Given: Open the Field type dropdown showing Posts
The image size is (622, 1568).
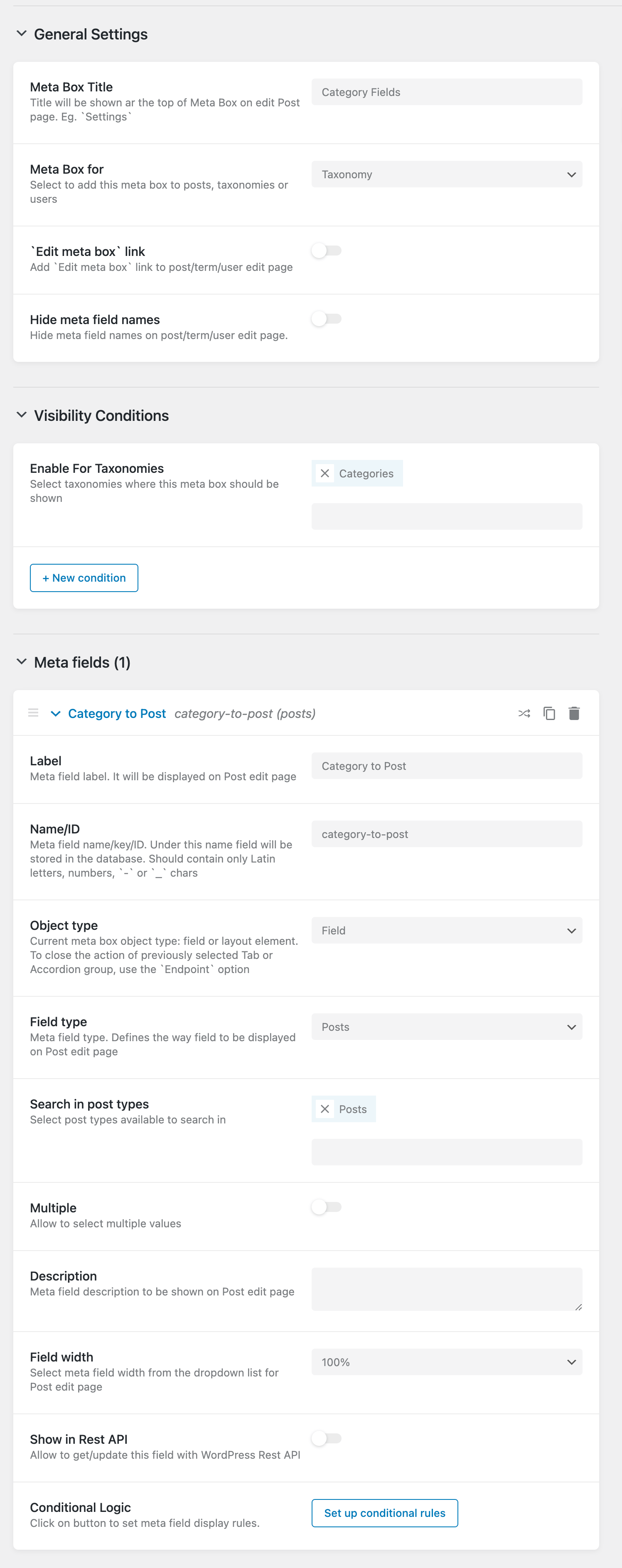Looking at the screenshot, I should (447, 1027).
